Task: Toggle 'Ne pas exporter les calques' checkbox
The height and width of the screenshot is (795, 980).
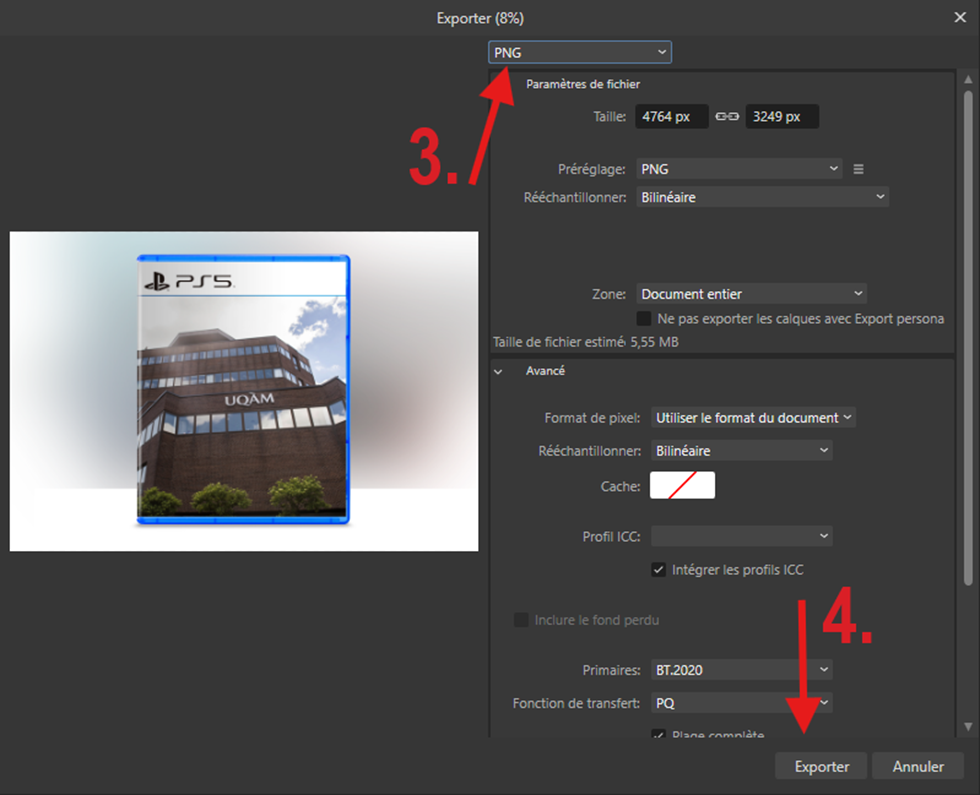Action: tap(645, 319)
